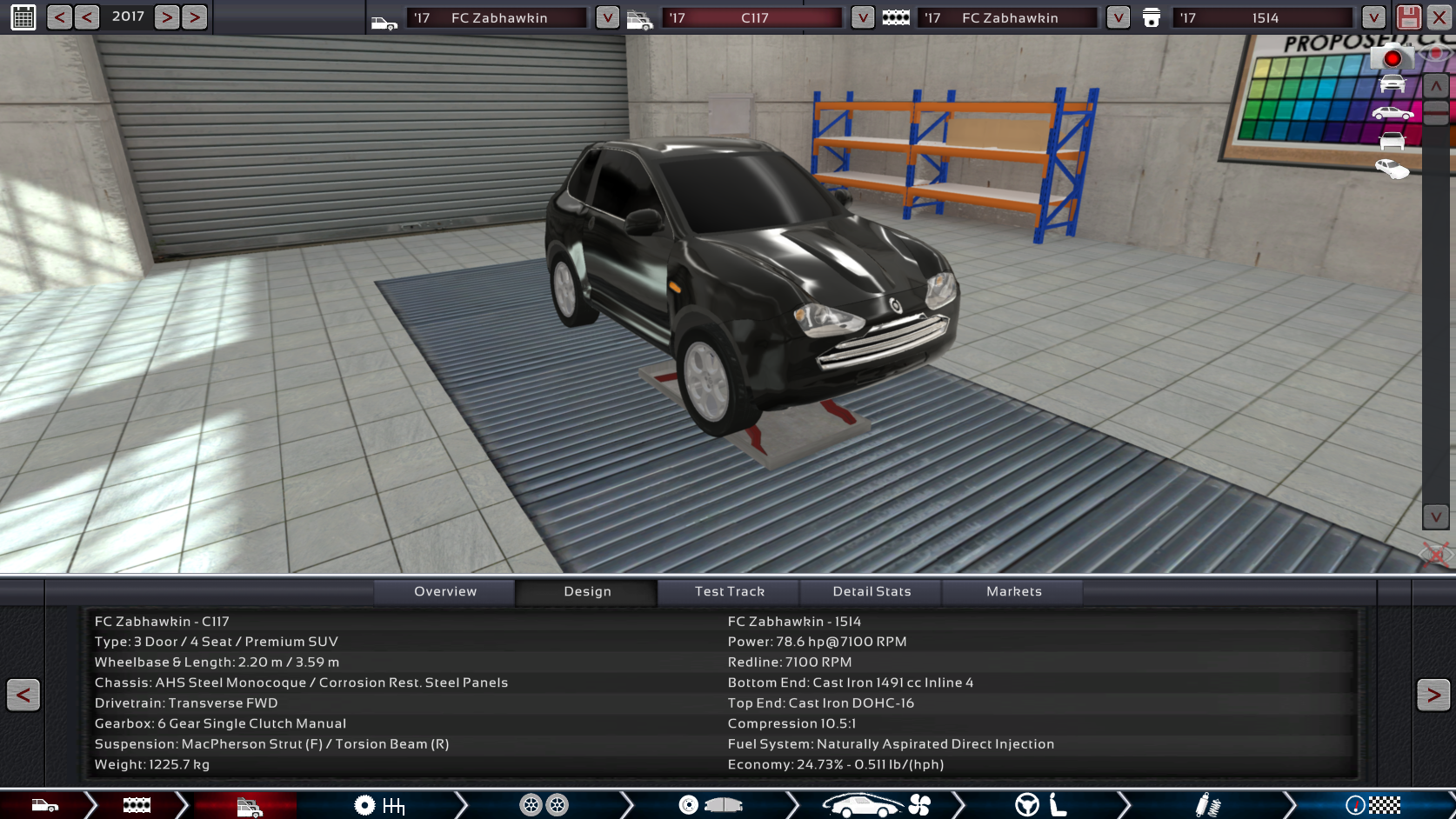Open the gearbox and drivetrain section

point(380,805)
